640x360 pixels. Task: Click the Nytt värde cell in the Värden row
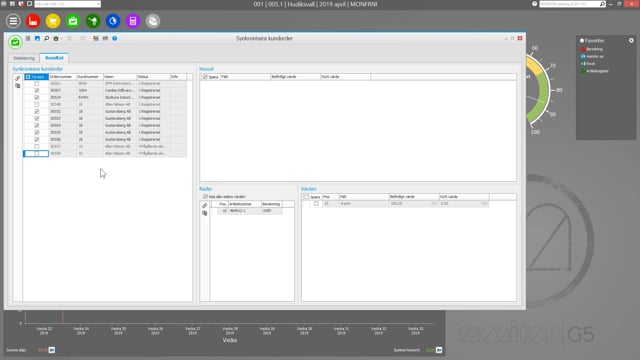[x=464, y=203]
